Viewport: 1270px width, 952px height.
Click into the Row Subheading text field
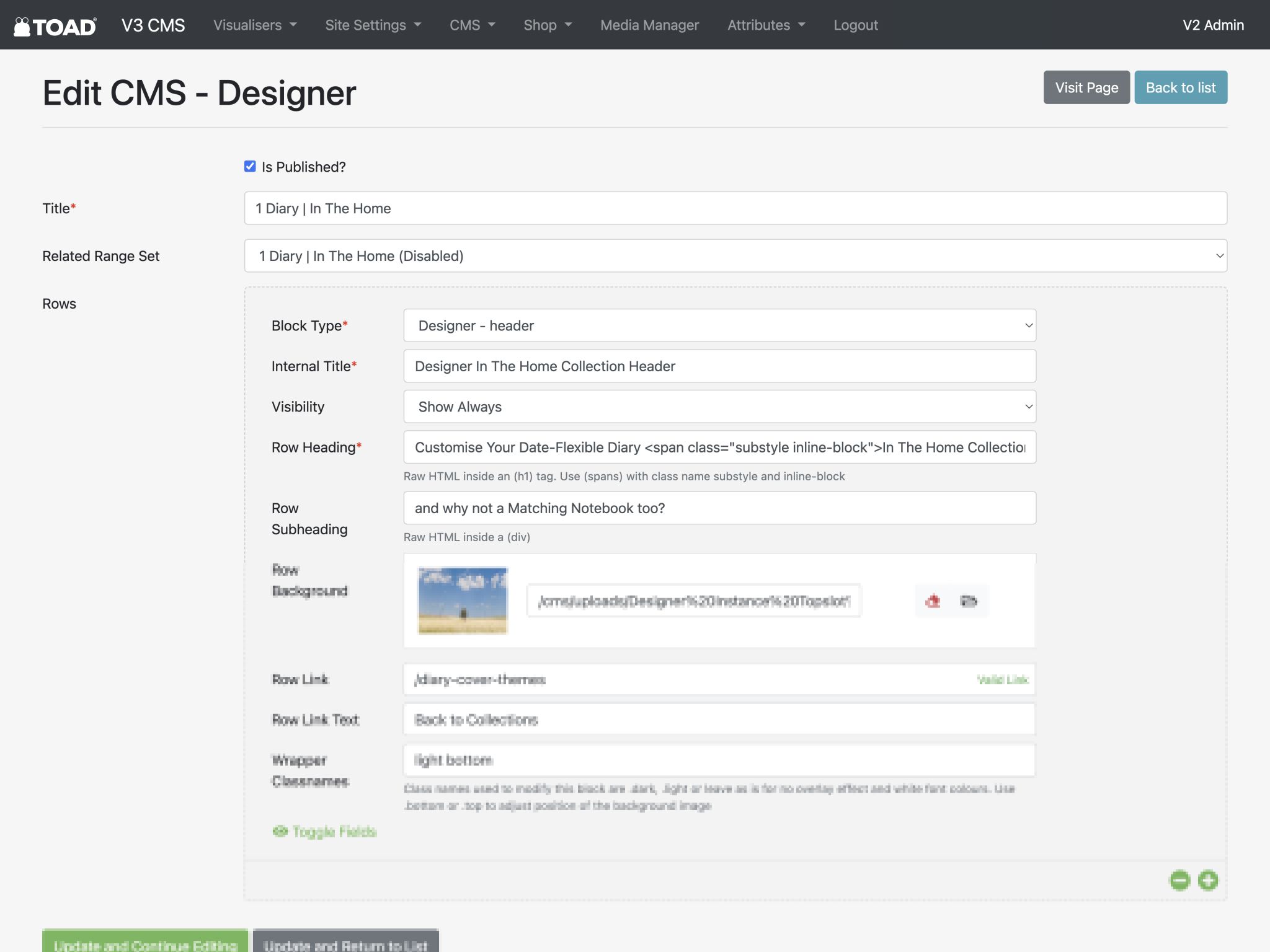point(719,508)
